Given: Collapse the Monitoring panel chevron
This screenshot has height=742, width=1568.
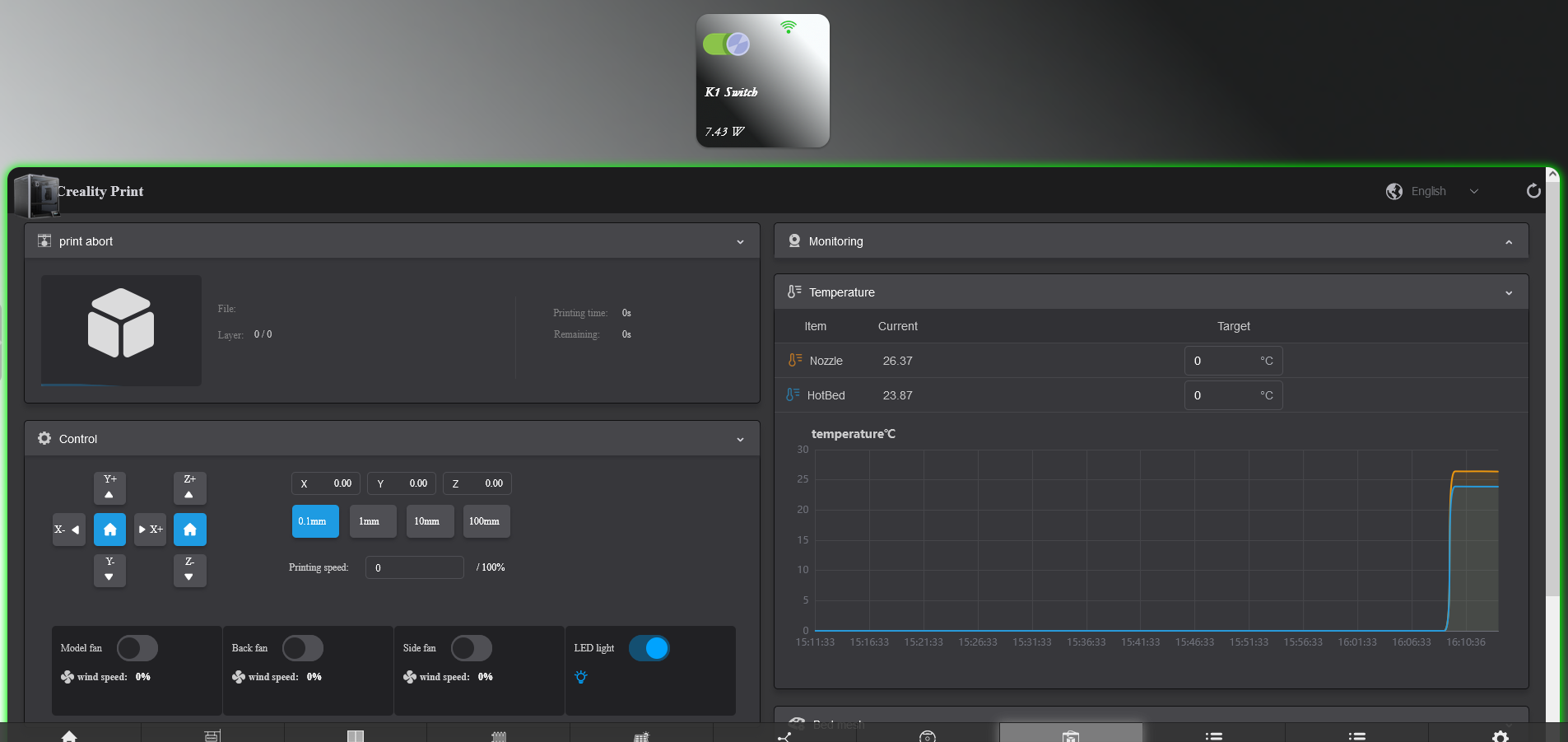Looking at the screenshot, I should pyautogui.click(x=1509, y=242).
